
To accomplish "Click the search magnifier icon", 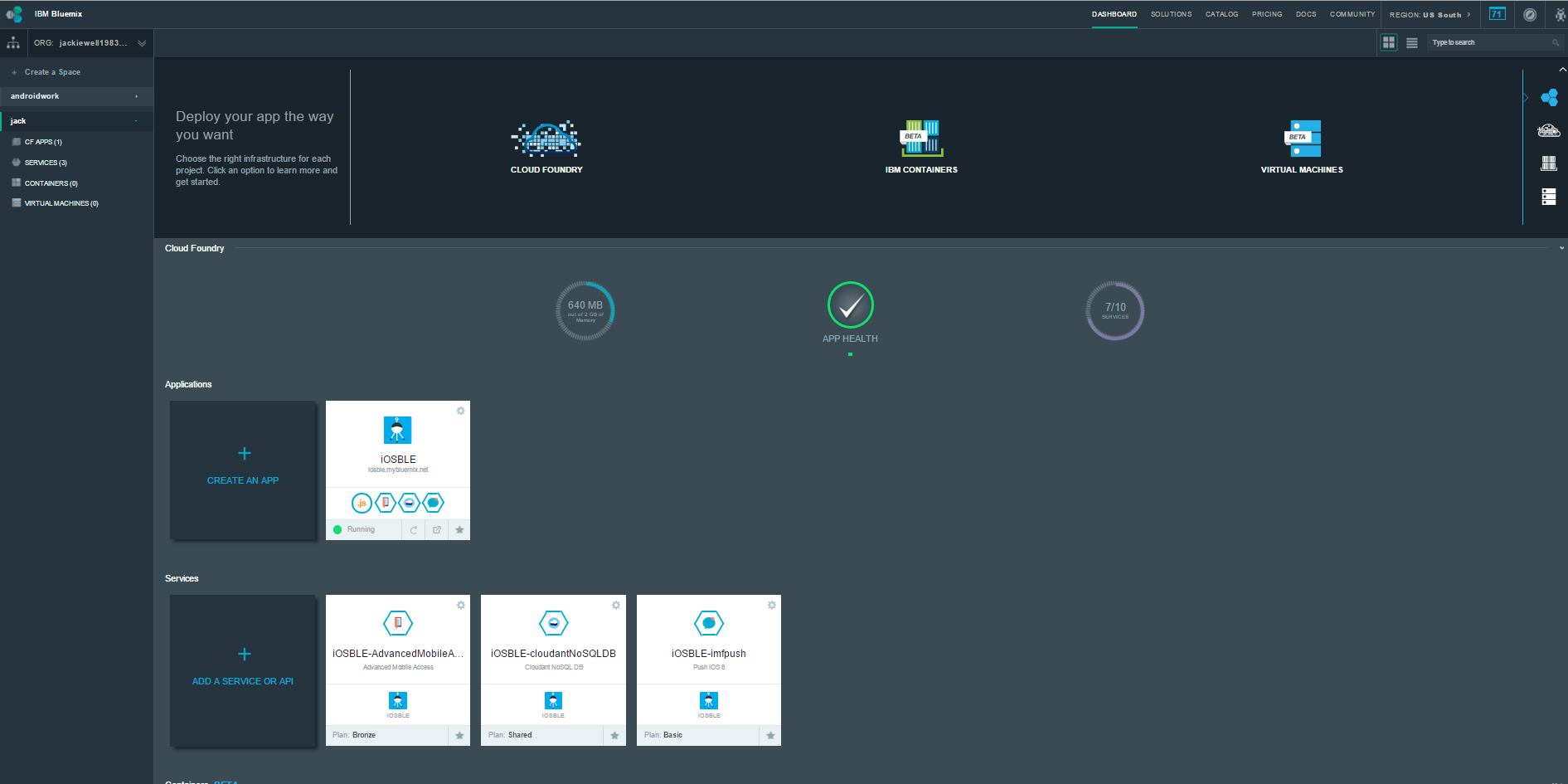I will pyautogui.click(x=1556, y=42).
